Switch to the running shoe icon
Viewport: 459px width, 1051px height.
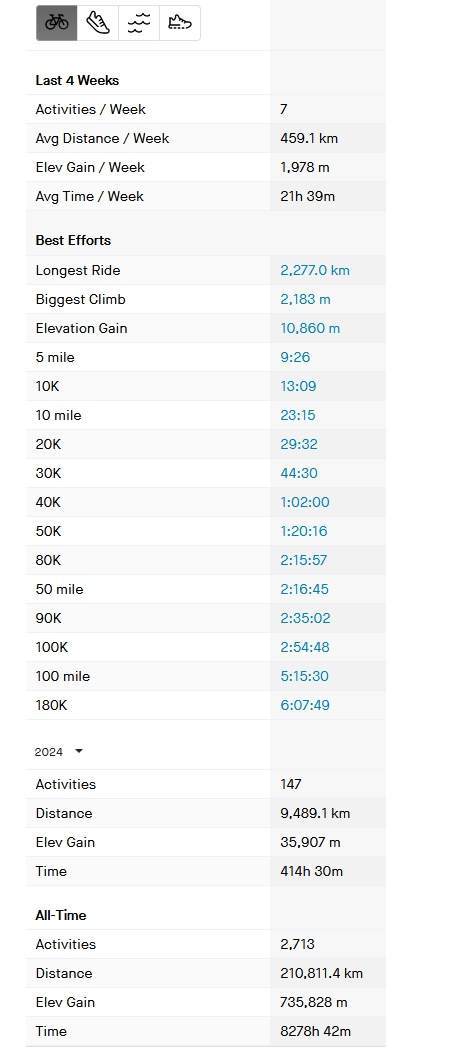98,23
